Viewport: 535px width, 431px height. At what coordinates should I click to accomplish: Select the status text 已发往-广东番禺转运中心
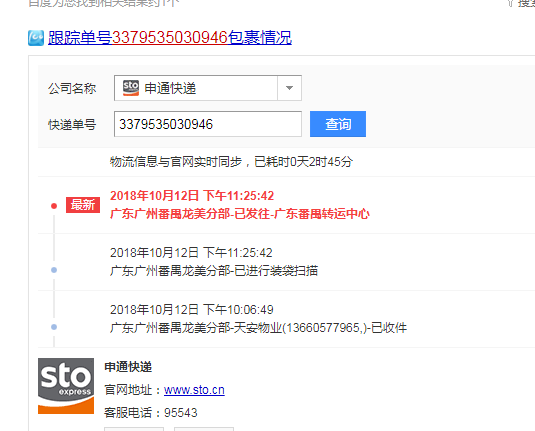click(302, 214)
